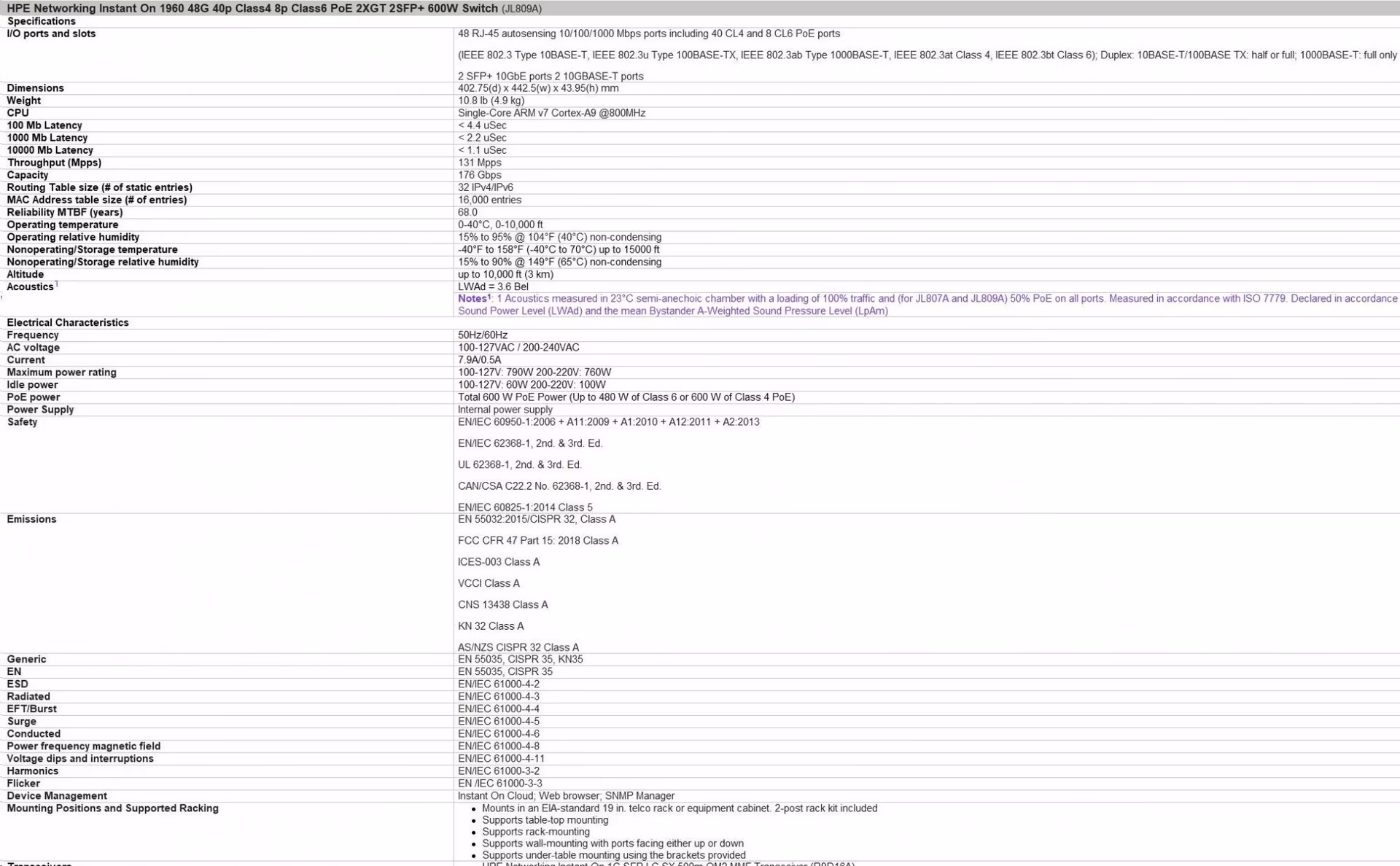This screenshot has width=1400, height=866.
Task: Select the 'Nonoperating/Storage relative humidity' label
Action: click(x=103, y=262)
